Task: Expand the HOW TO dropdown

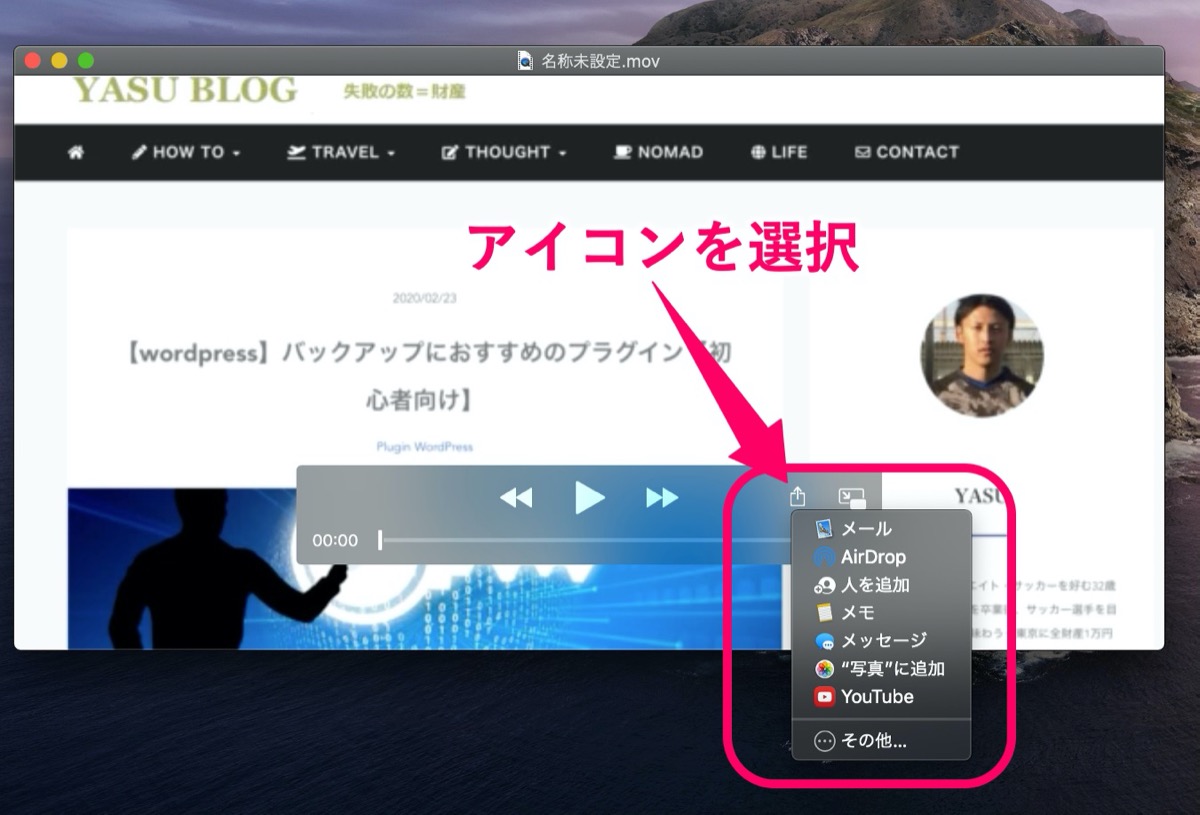Action: pyautogui.click(x=186, y=152)
